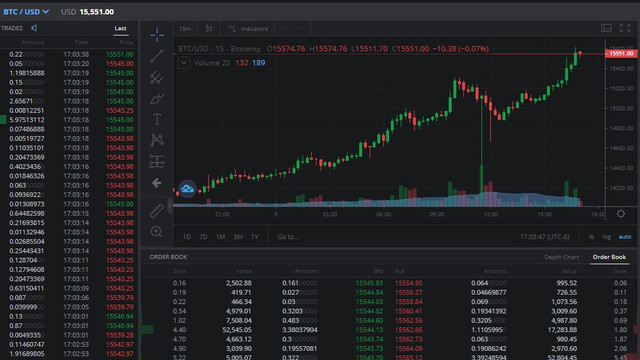Click the trade row at 17:03:38

[x=69, y=54]
